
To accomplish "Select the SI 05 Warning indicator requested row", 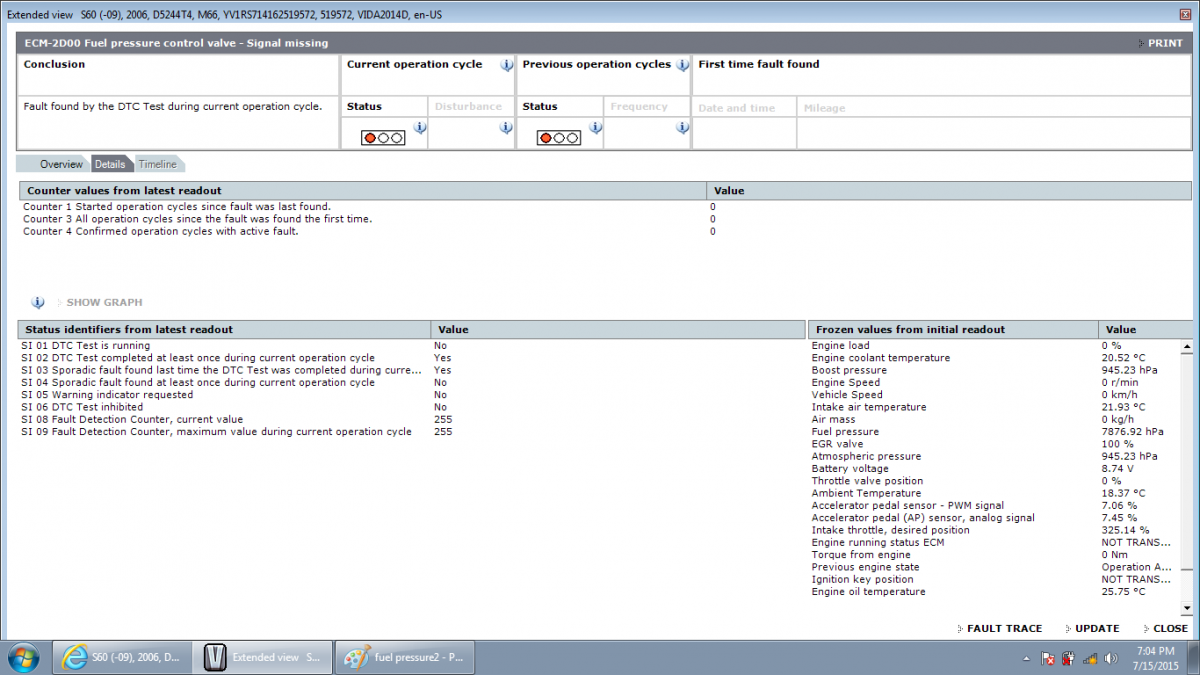I will [411, 394].
